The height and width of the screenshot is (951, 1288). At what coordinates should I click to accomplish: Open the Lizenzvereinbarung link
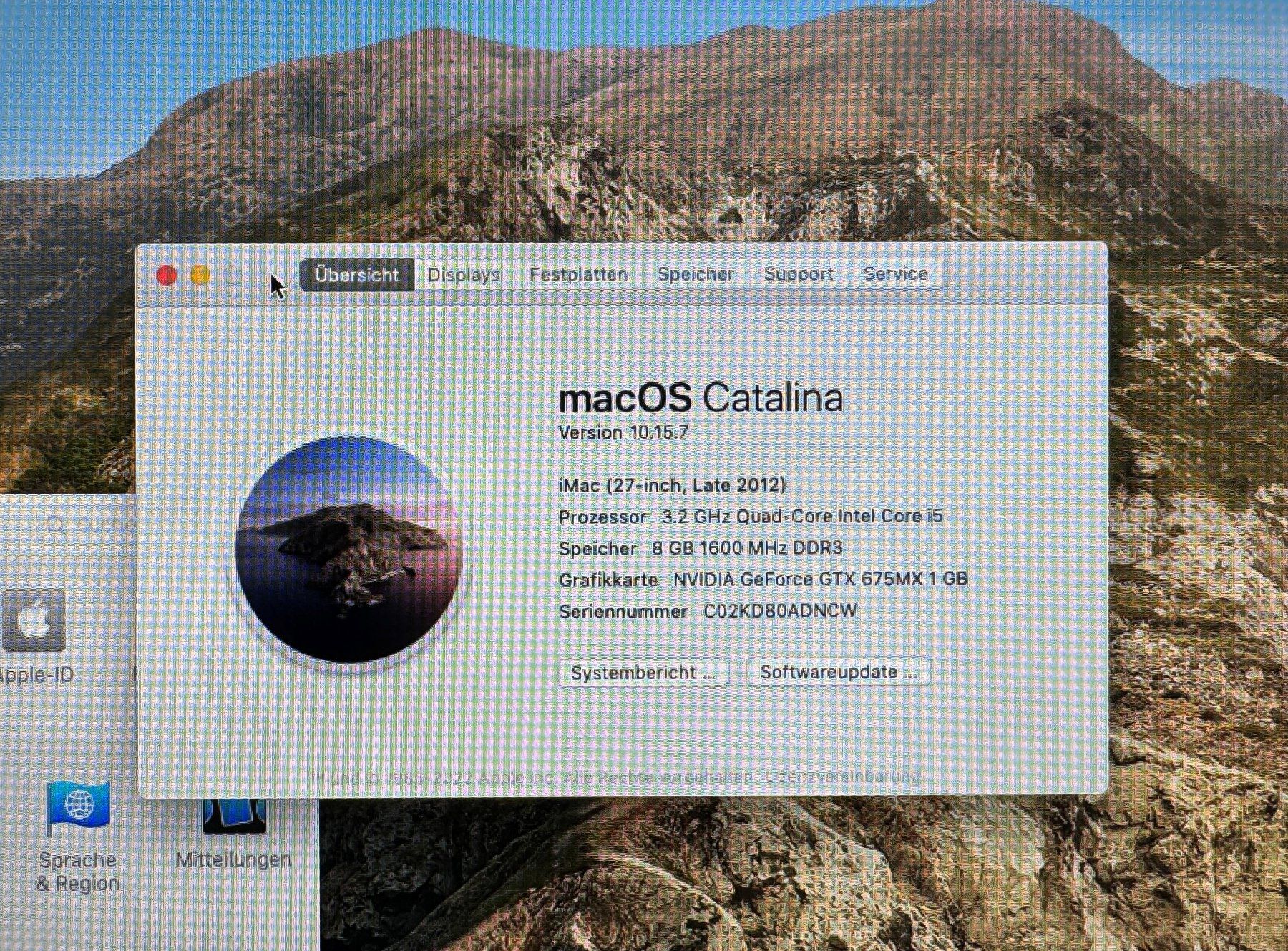pyautogui.click(x=843, y=776)
